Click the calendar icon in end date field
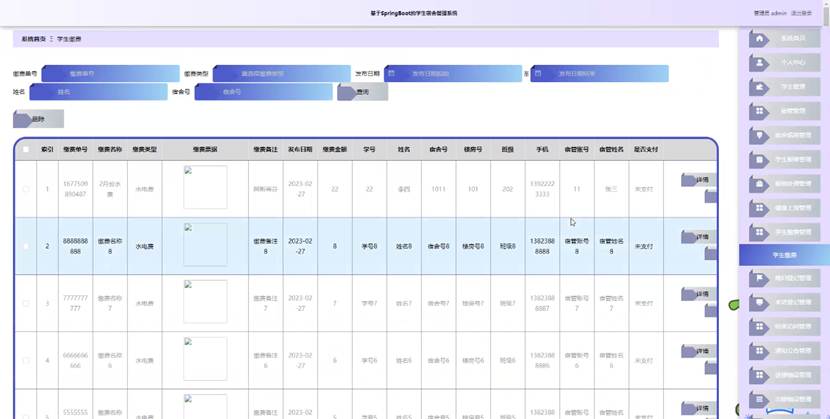Screen dimensions: 830x419 (x=538, y=74)
